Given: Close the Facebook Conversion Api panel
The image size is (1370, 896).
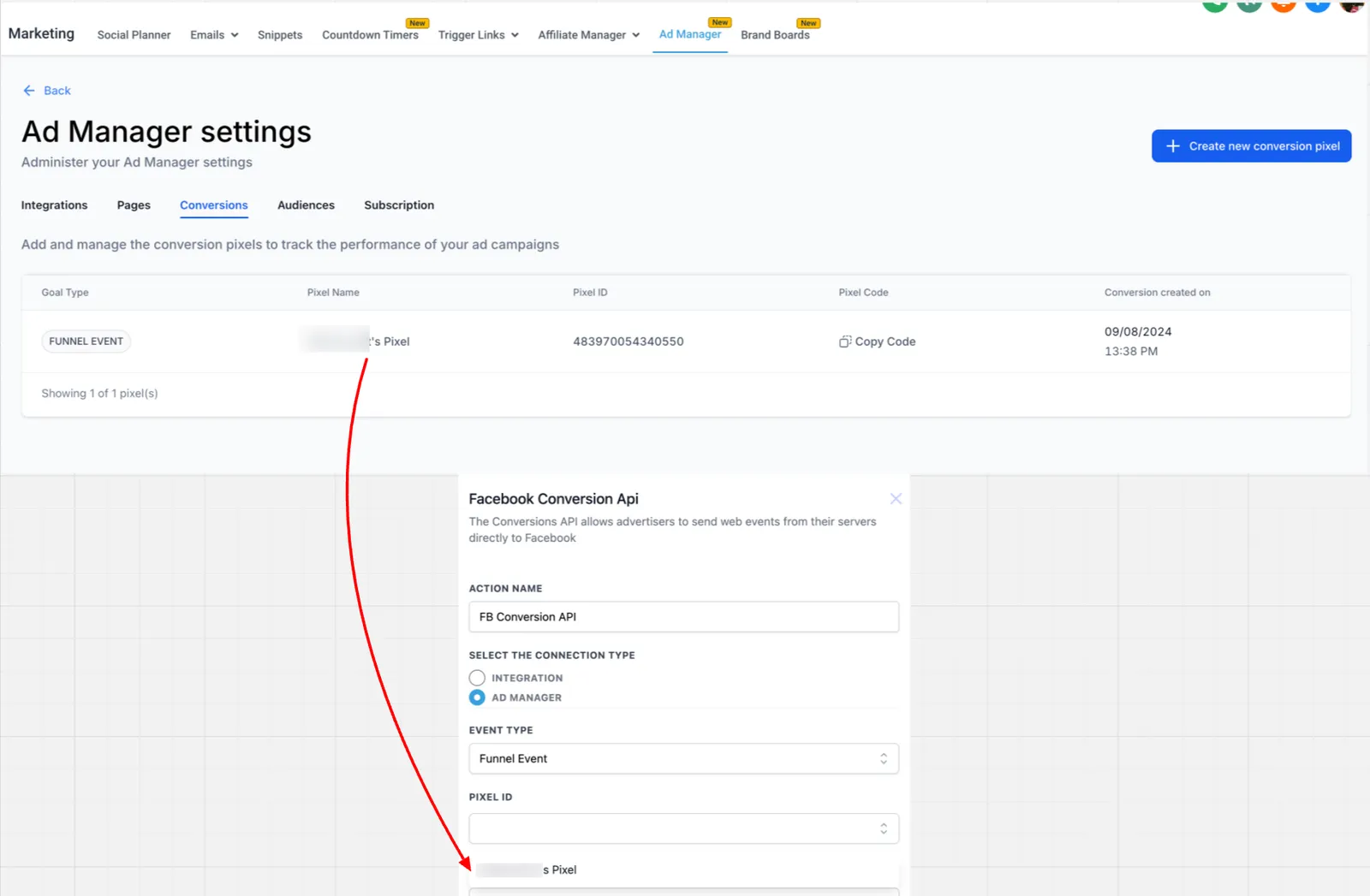Looking at the screenshot, I should 896,499.
